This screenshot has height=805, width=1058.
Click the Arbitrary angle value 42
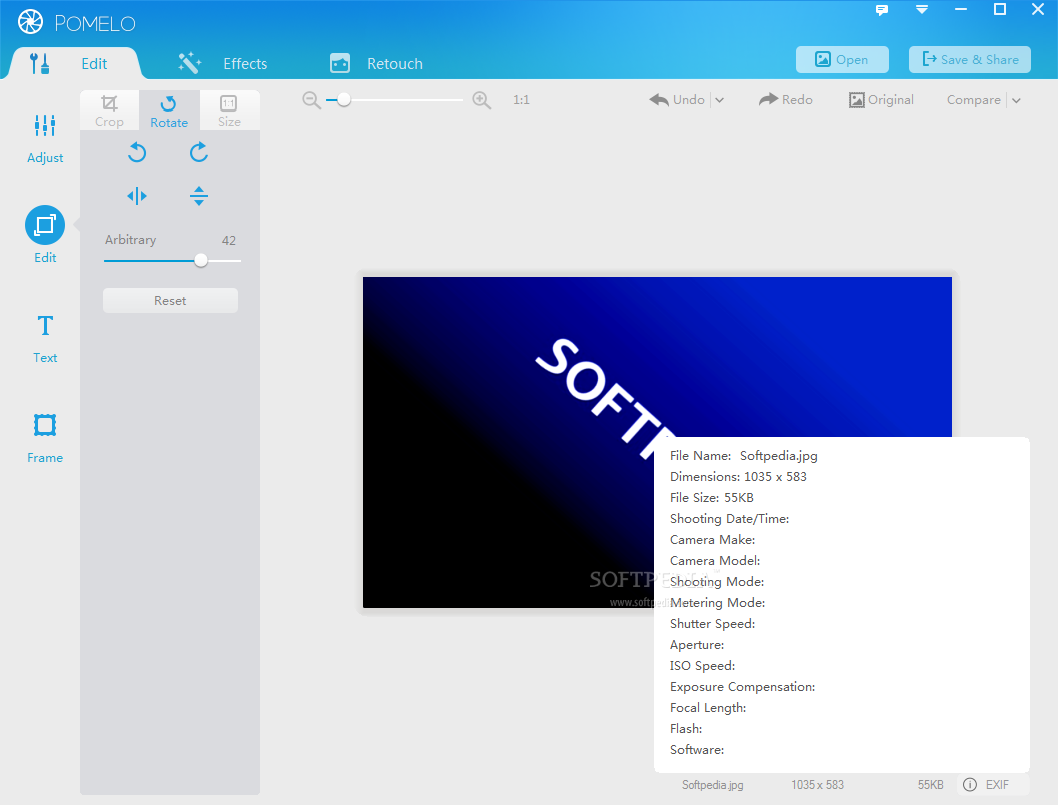click(229, 240)
